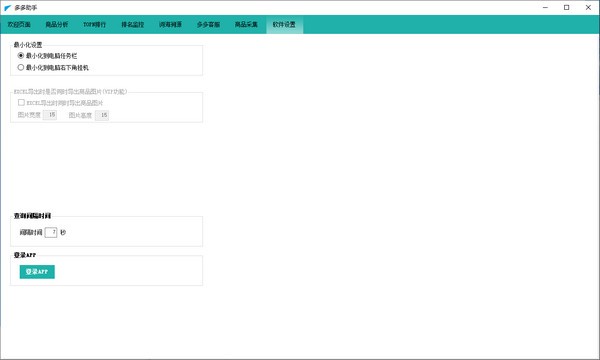Close the 多多助手 window
The height and width of the screenshot is (360, 600).
588,7
